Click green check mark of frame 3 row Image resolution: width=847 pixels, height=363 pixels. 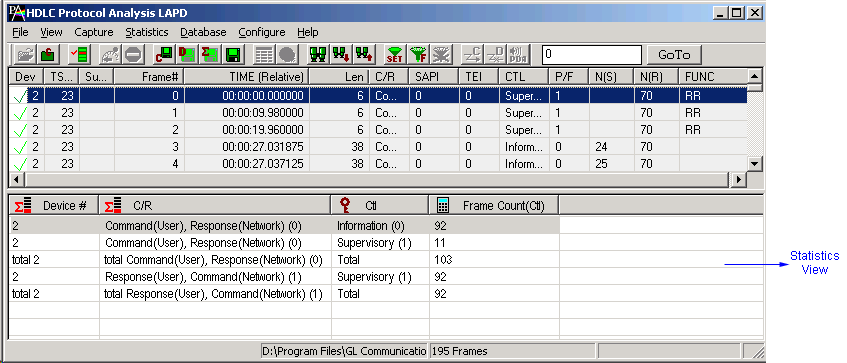coord(20,147)
